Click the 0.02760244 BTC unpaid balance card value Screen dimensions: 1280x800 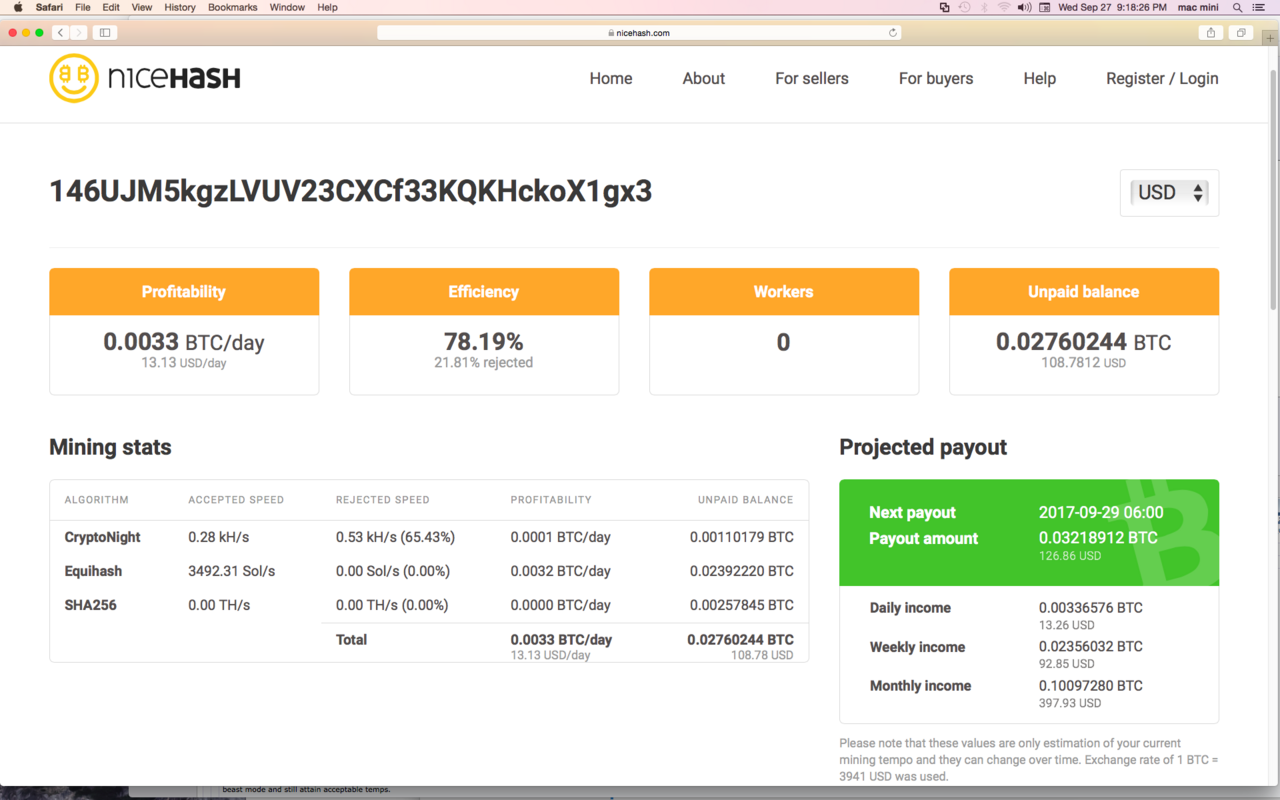pos(1084,342)
